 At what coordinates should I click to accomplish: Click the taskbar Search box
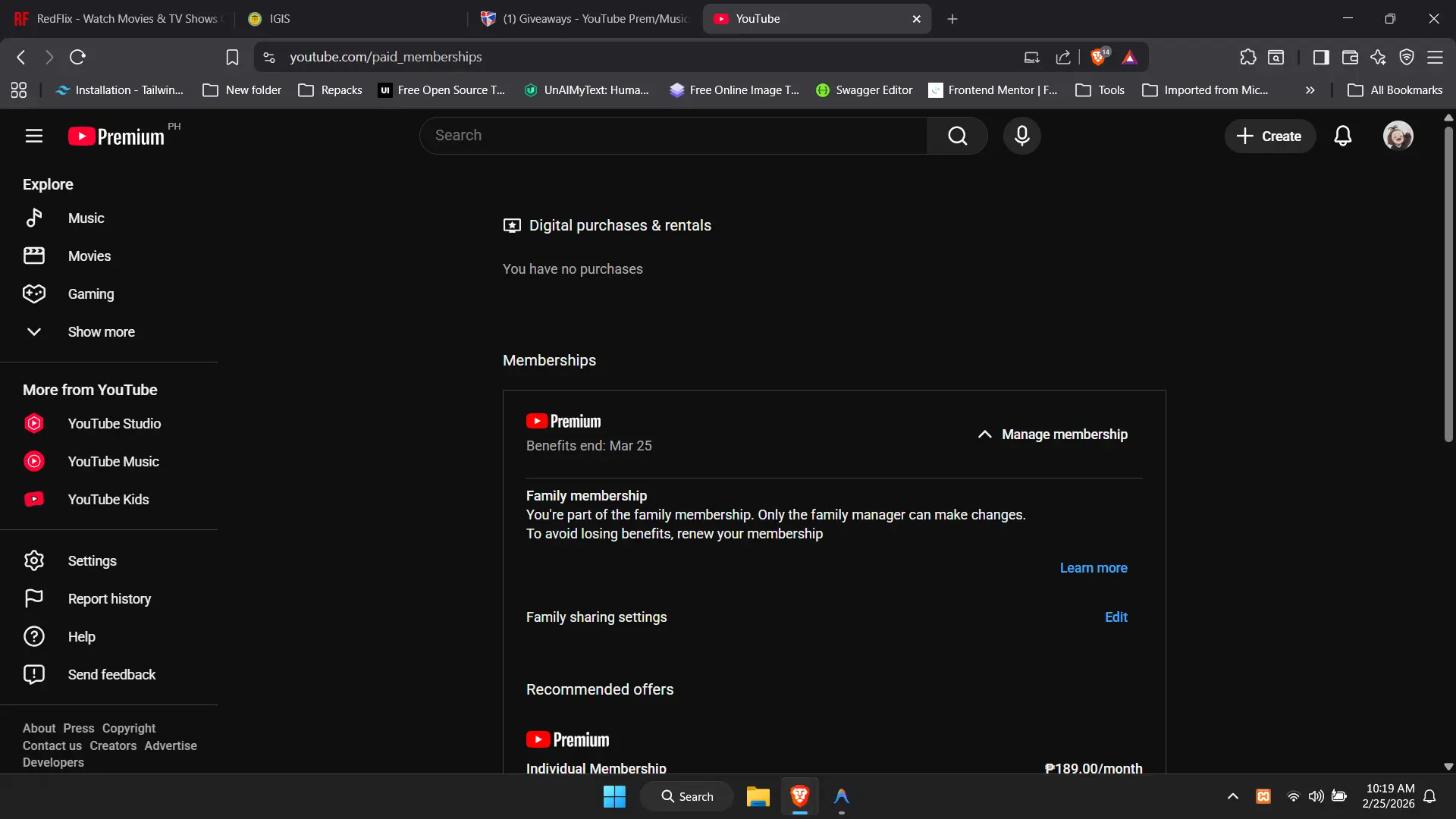pos(687,797)
